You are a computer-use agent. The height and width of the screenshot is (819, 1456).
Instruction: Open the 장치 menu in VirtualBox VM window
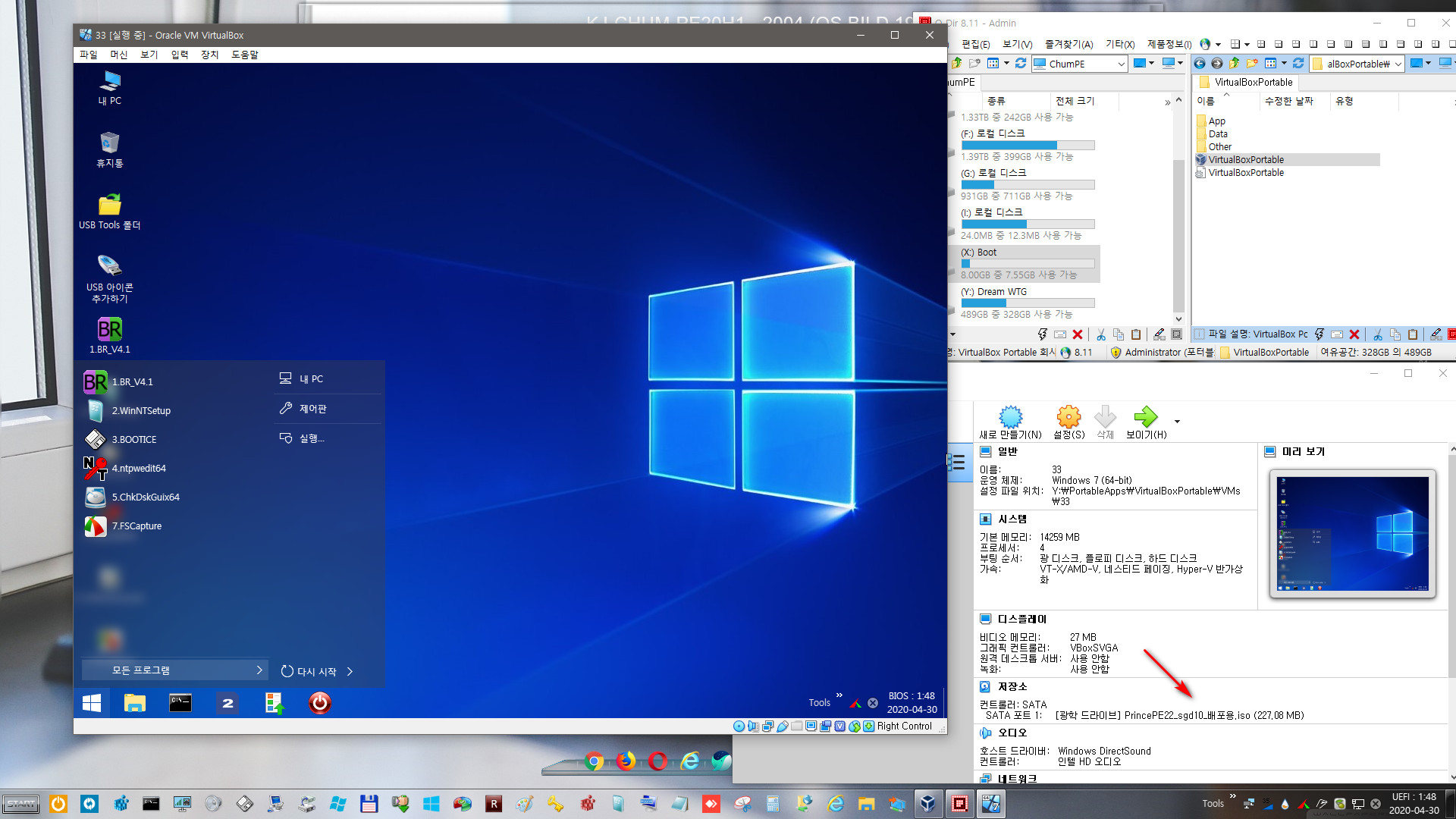210,55
